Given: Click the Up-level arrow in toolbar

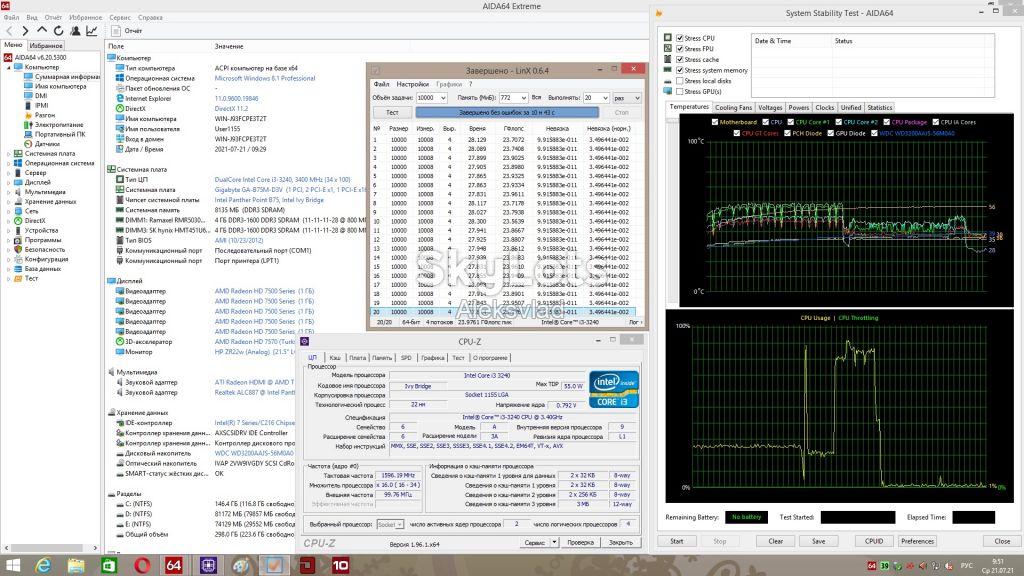Looking at the screenshot, I should click(x=42, y=30).
